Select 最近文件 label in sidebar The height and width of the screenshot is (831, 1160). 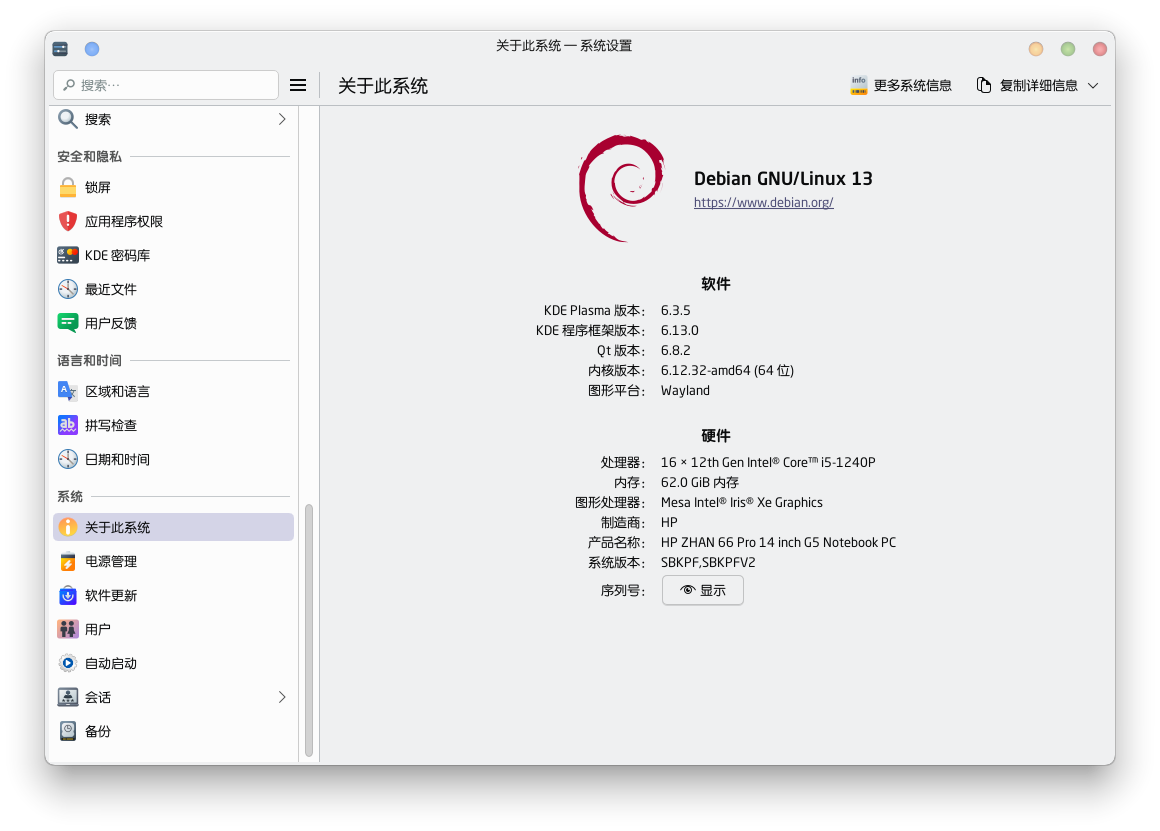[x=111, y=289]
